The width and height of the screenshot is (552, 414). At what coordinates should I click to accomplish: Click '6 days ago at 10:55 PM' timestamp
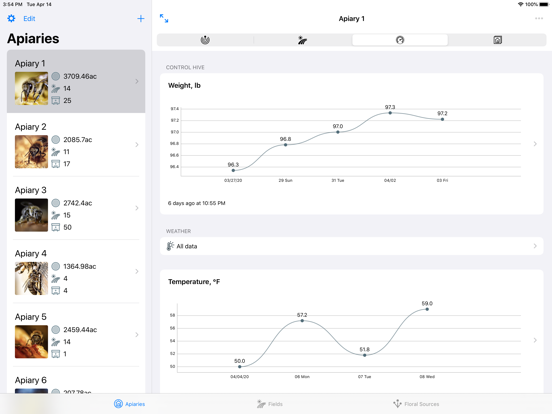coord(196,203)
